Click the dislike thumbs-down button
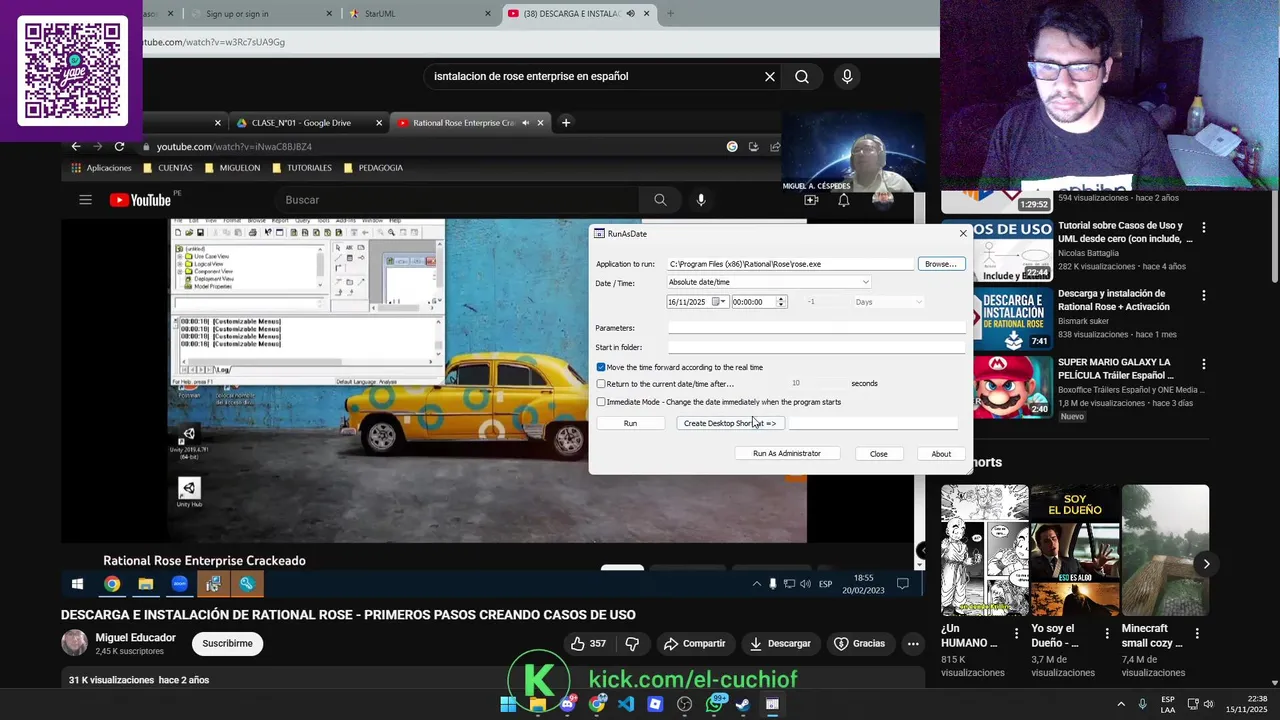This screenshot has width=1280, height=720. pyautogui.click(x=632, y=644)
